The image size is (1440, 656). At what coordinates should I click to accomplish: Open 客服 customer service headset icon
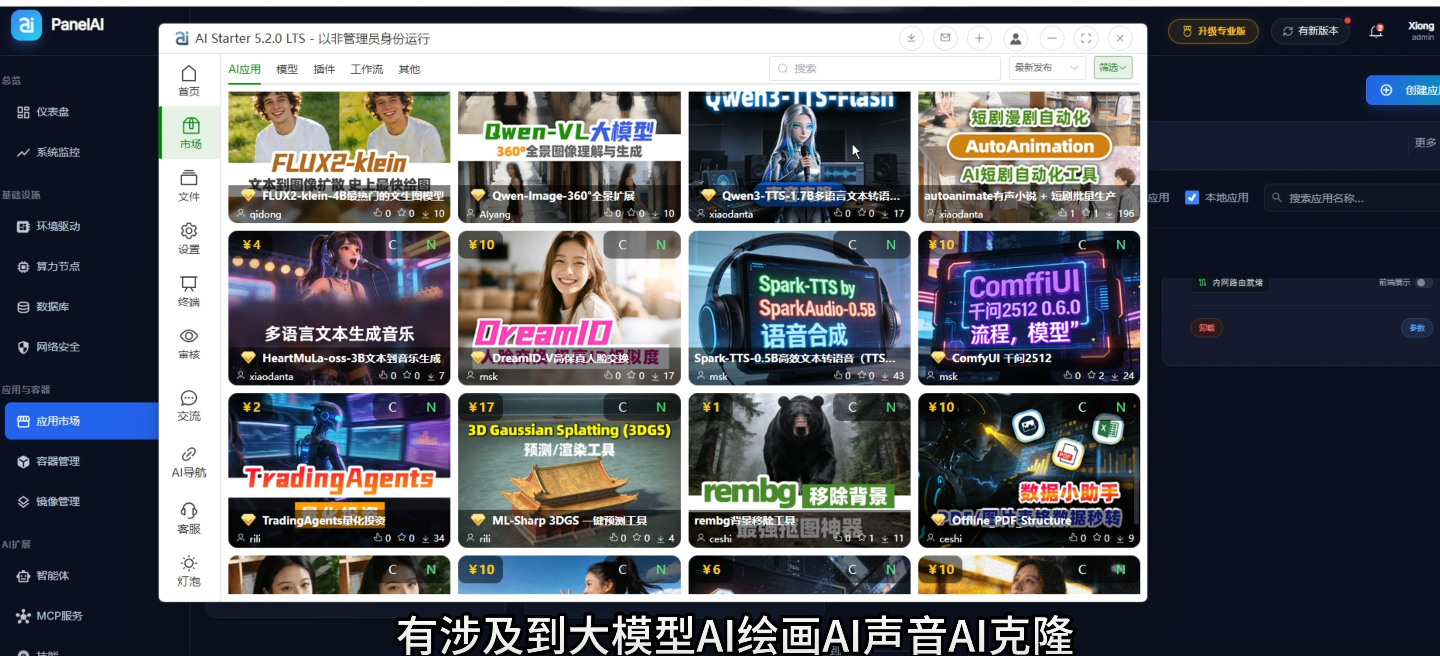(x=189, y=518)
